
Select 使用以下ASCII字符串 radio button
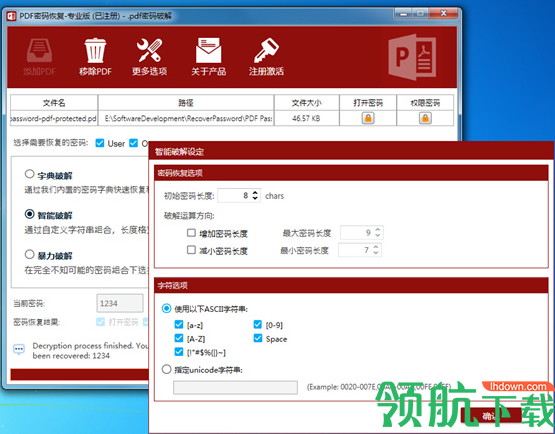point(166,308)
